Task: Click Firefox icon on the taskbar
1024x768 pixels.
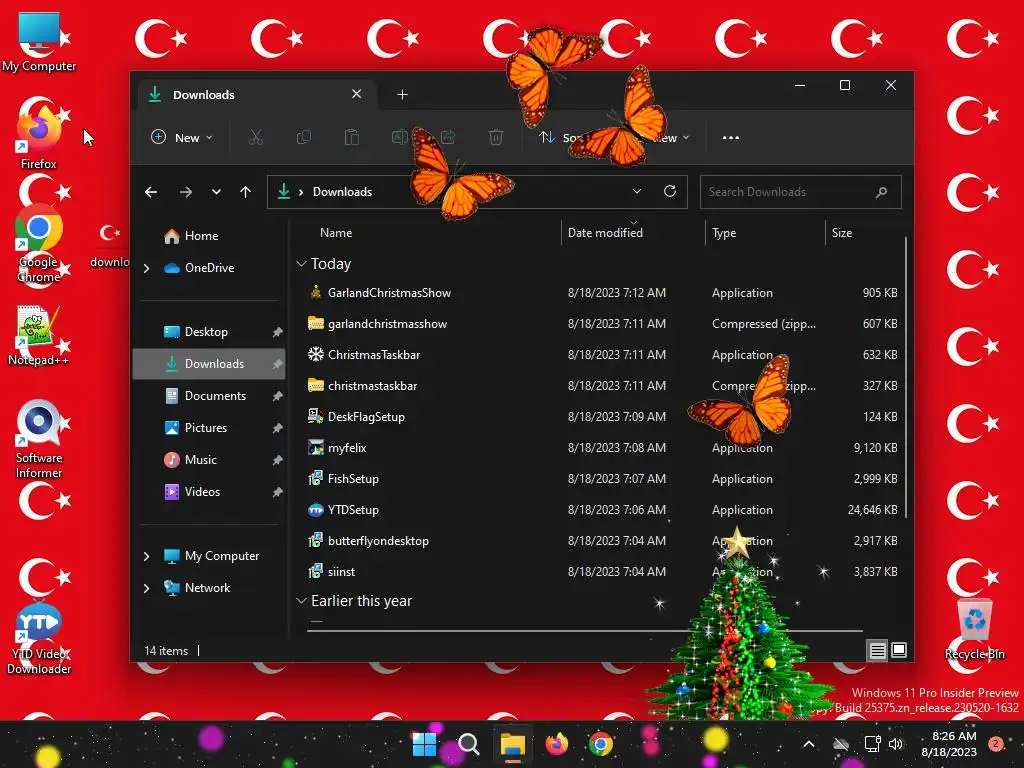Action: (x=556, y=744)
